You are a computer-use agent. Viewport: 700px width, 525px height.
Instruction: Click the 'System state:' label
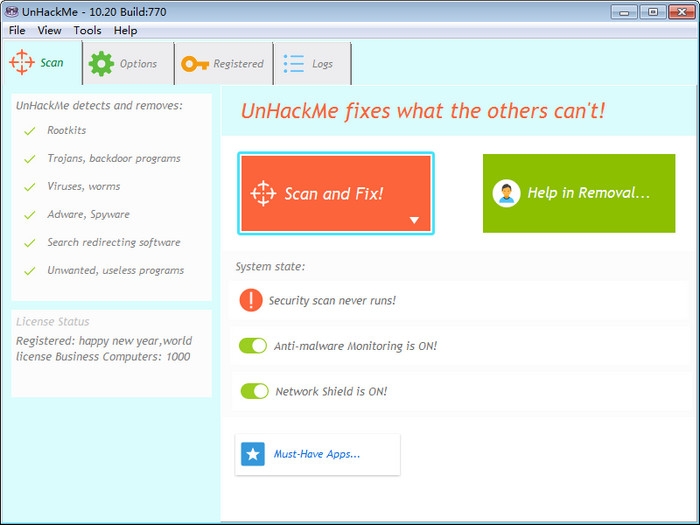(x=270, y=267)
